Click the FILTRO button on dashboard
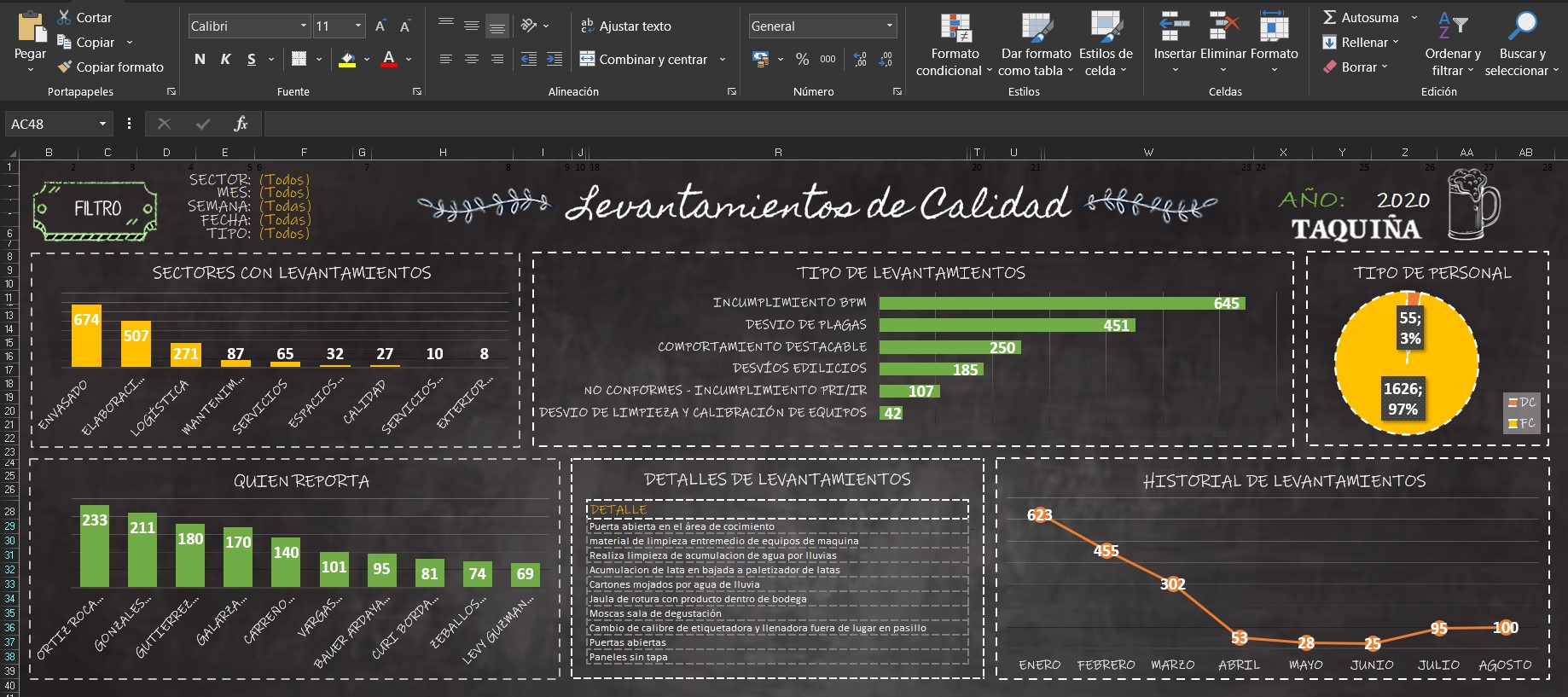The width and height of the screenshot is (1568, 697). pos(96,209)
